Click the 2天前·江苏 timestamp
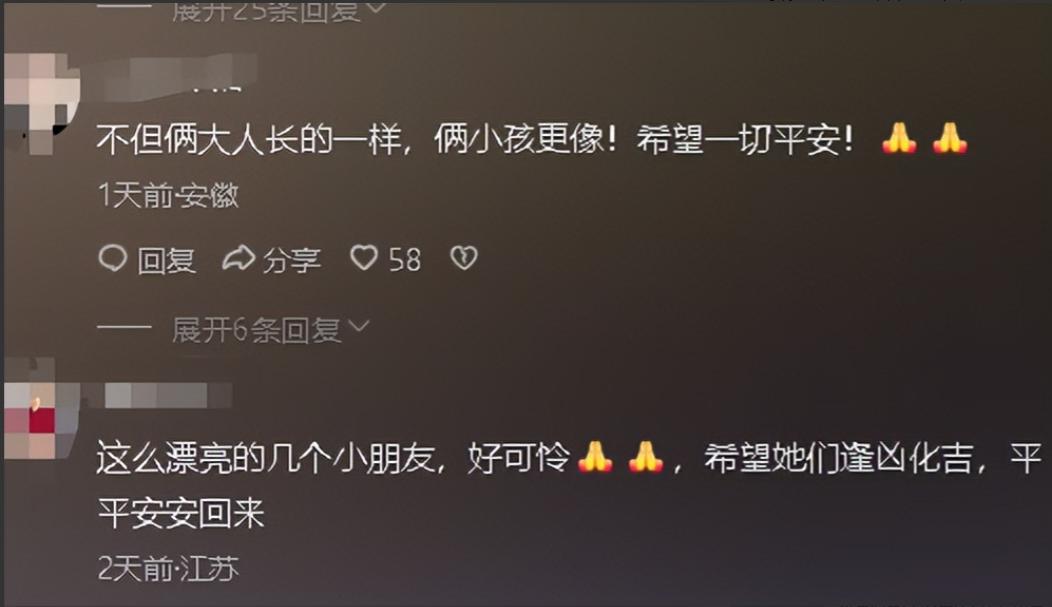 (168, 568)
